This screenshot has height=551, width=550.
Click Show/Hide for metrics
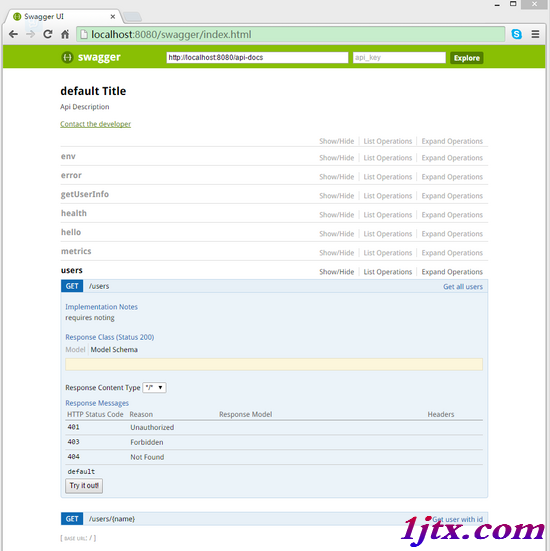click(337, 253)
